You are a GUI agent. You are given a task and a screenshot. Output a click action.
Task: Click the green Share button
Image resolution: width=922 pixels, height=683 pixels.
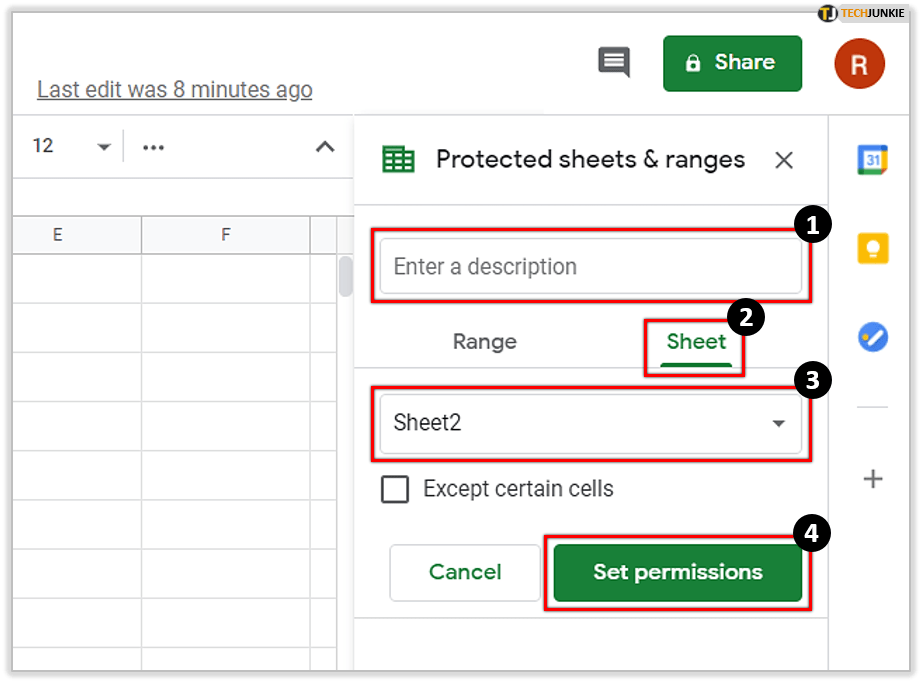(x=732, y=63)
